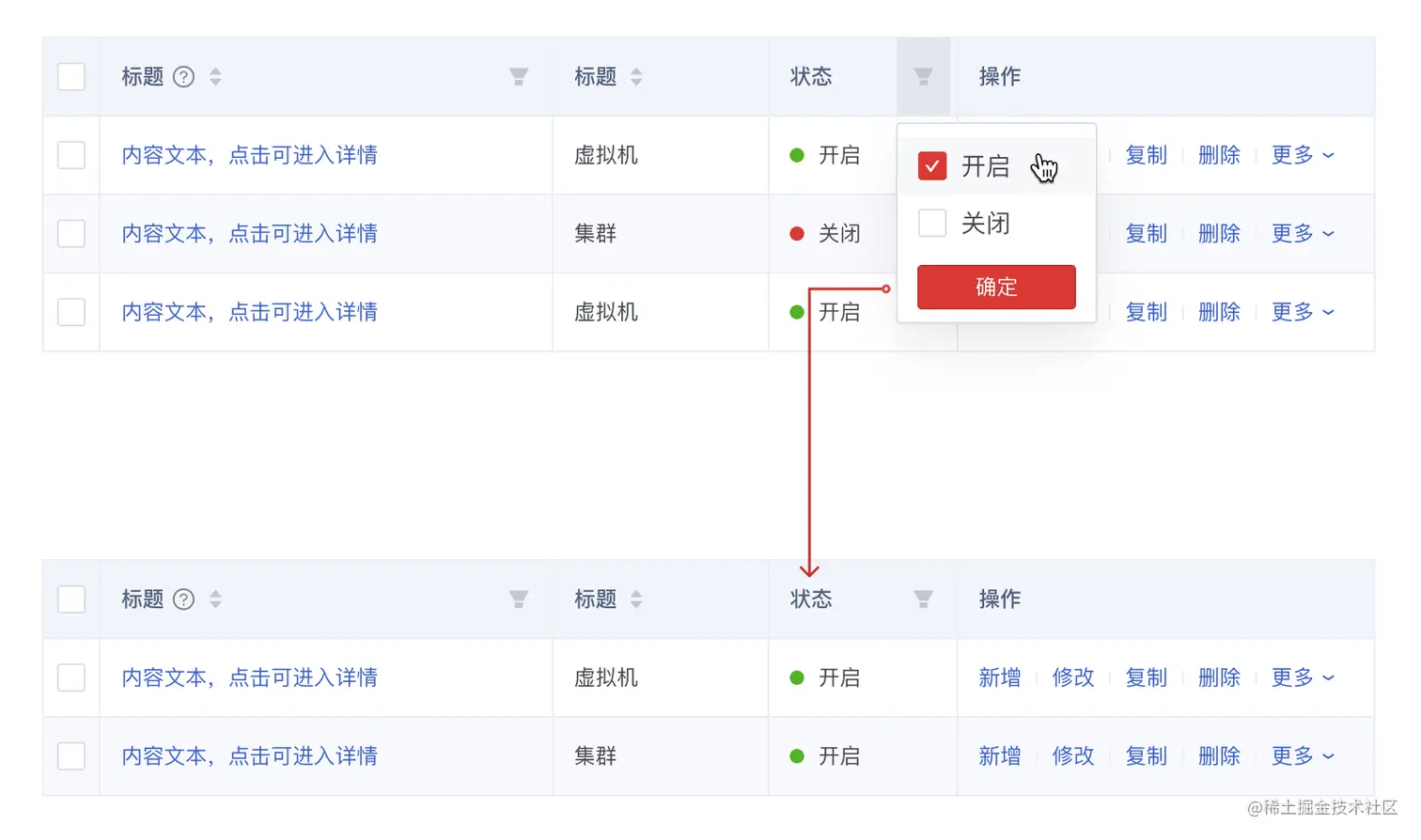Click 删除 in top table's third row
The height and width of the screenshot is (840, 1421).
point(1220,312)
